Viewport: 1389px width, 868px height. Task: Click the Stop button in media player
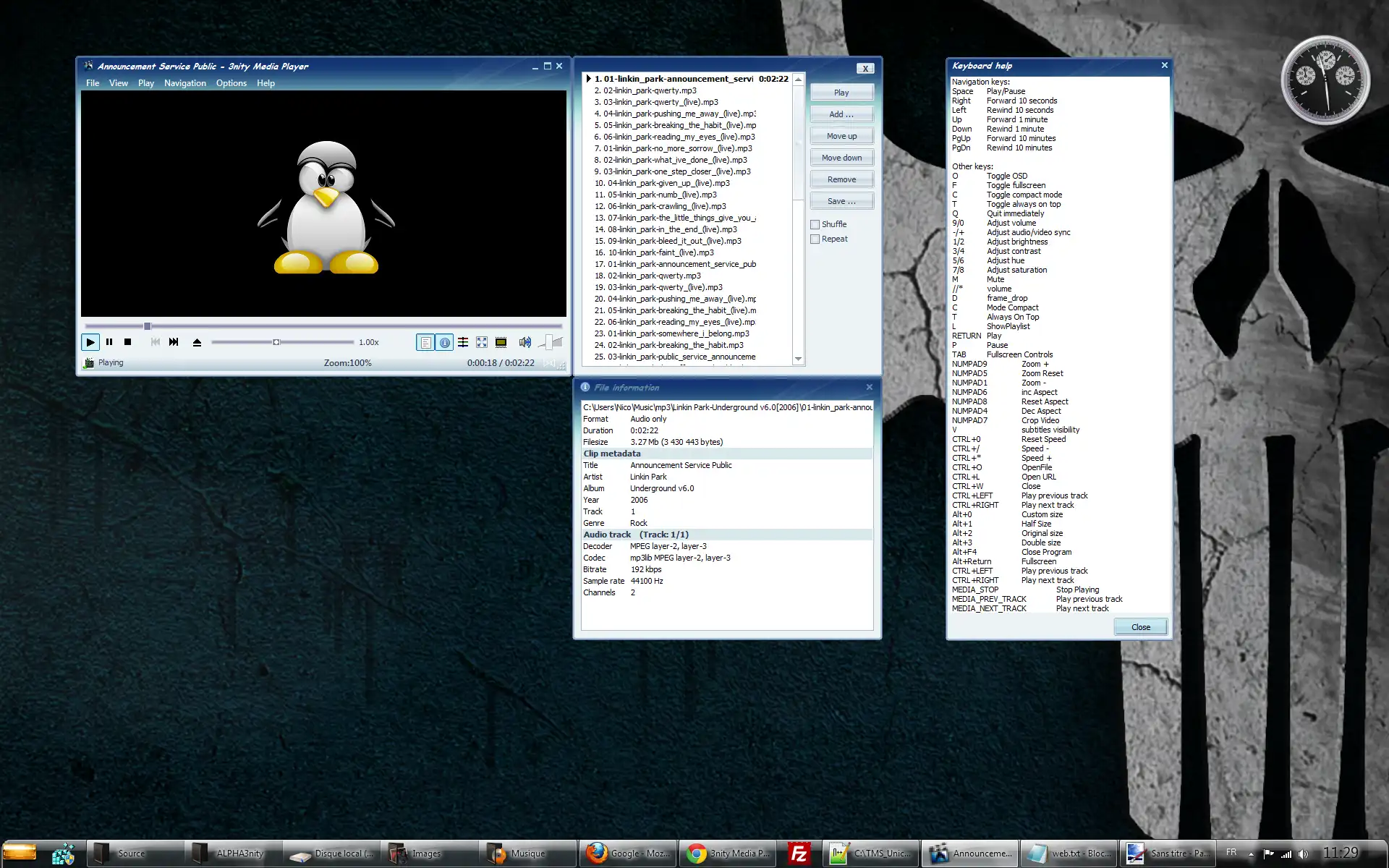coord(127,342)
